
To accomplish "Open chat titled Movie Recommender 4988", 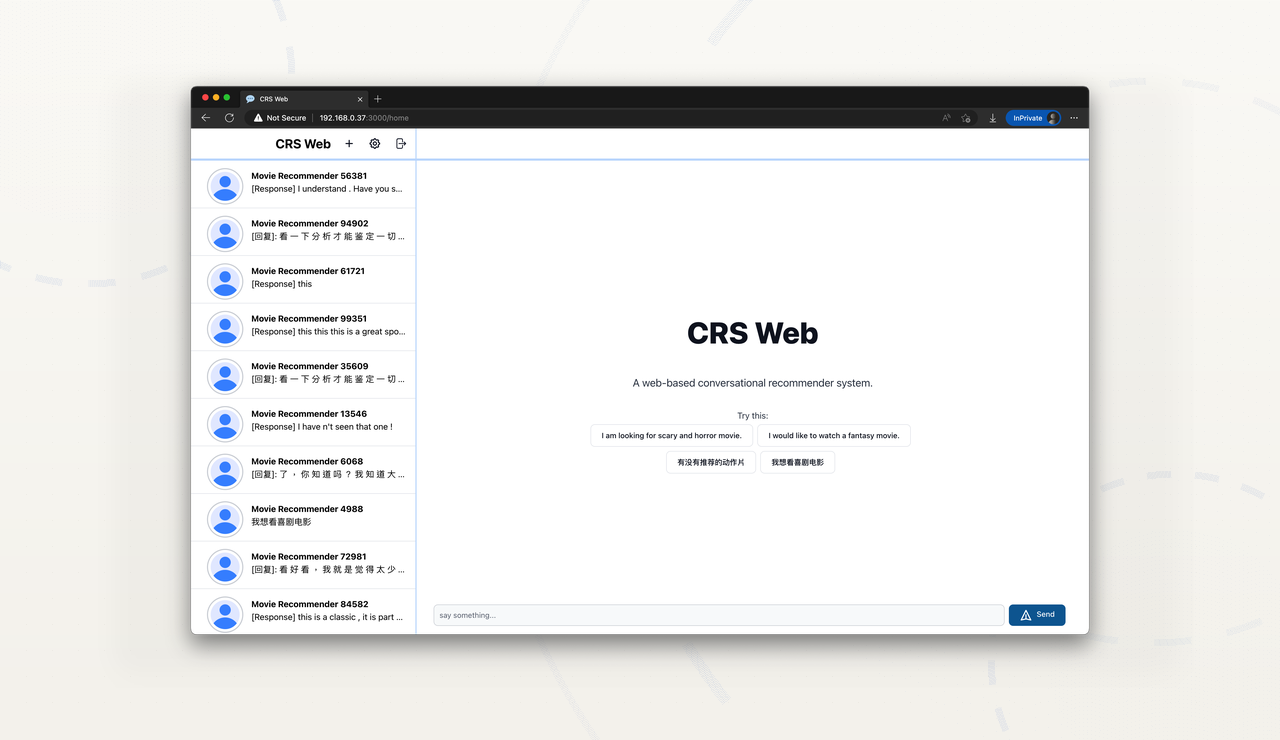I will click(x=307, y=509).
